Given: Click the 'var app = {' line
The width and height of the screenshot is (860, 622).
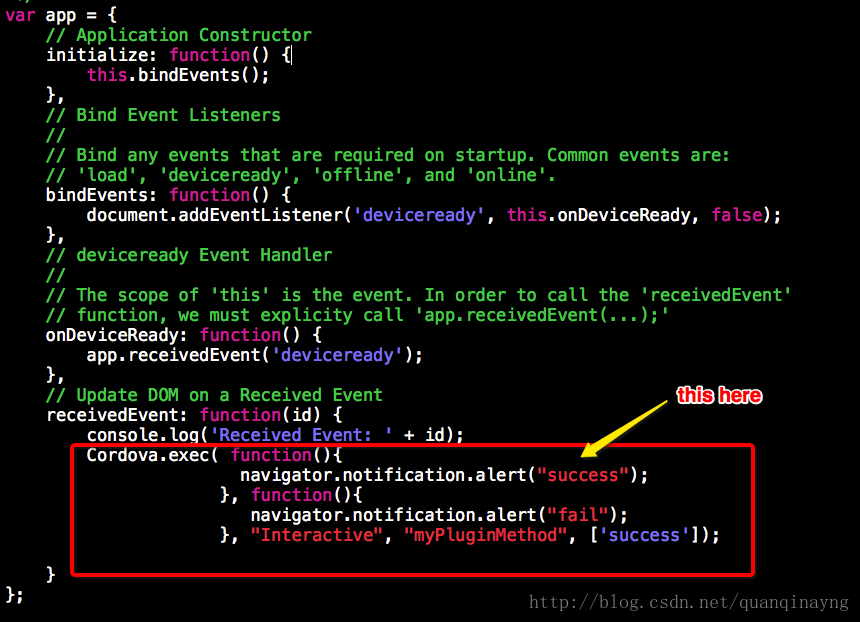Looking at the screenshot, I should [61, 15].
